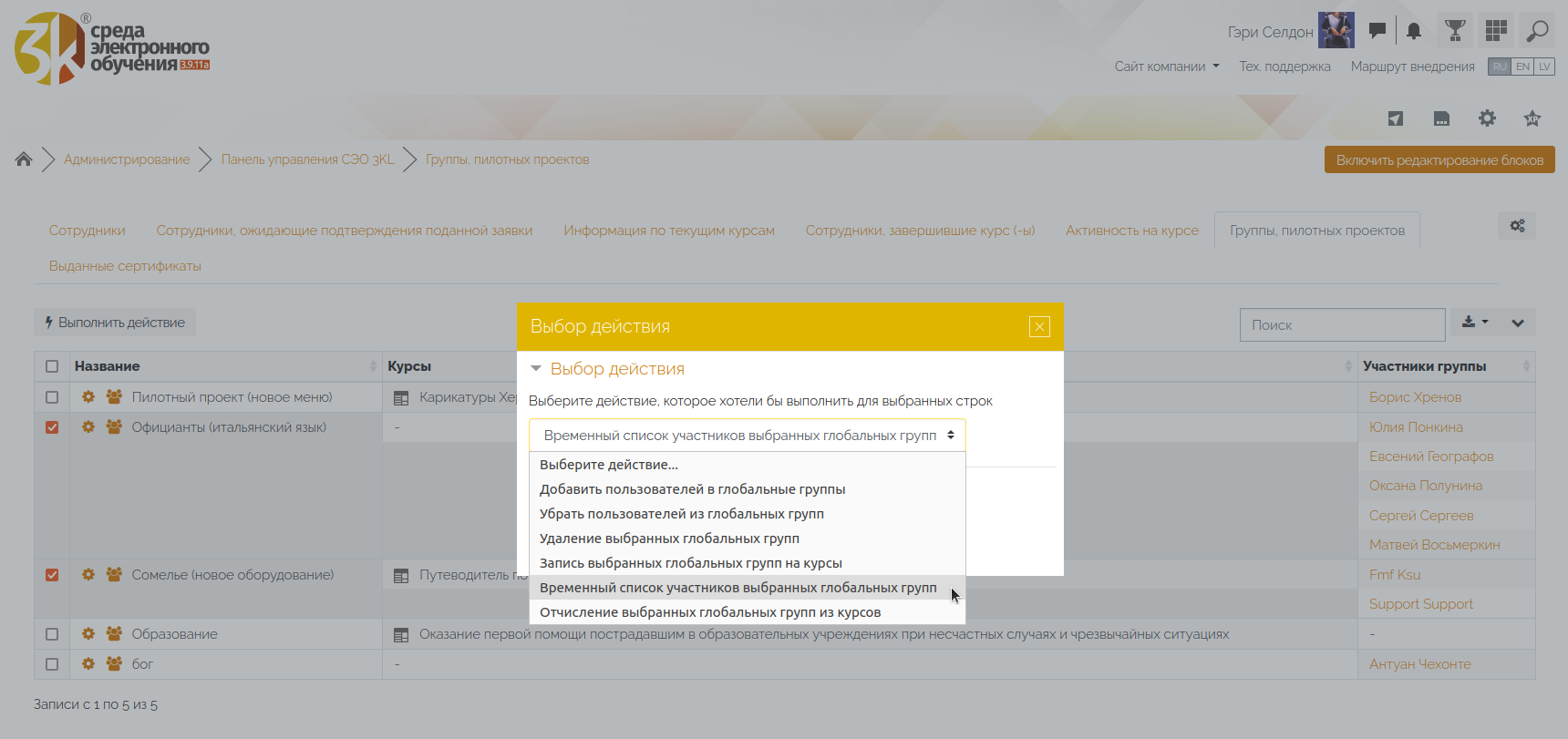Collapse the Выбор действия section

coord(536,369)
